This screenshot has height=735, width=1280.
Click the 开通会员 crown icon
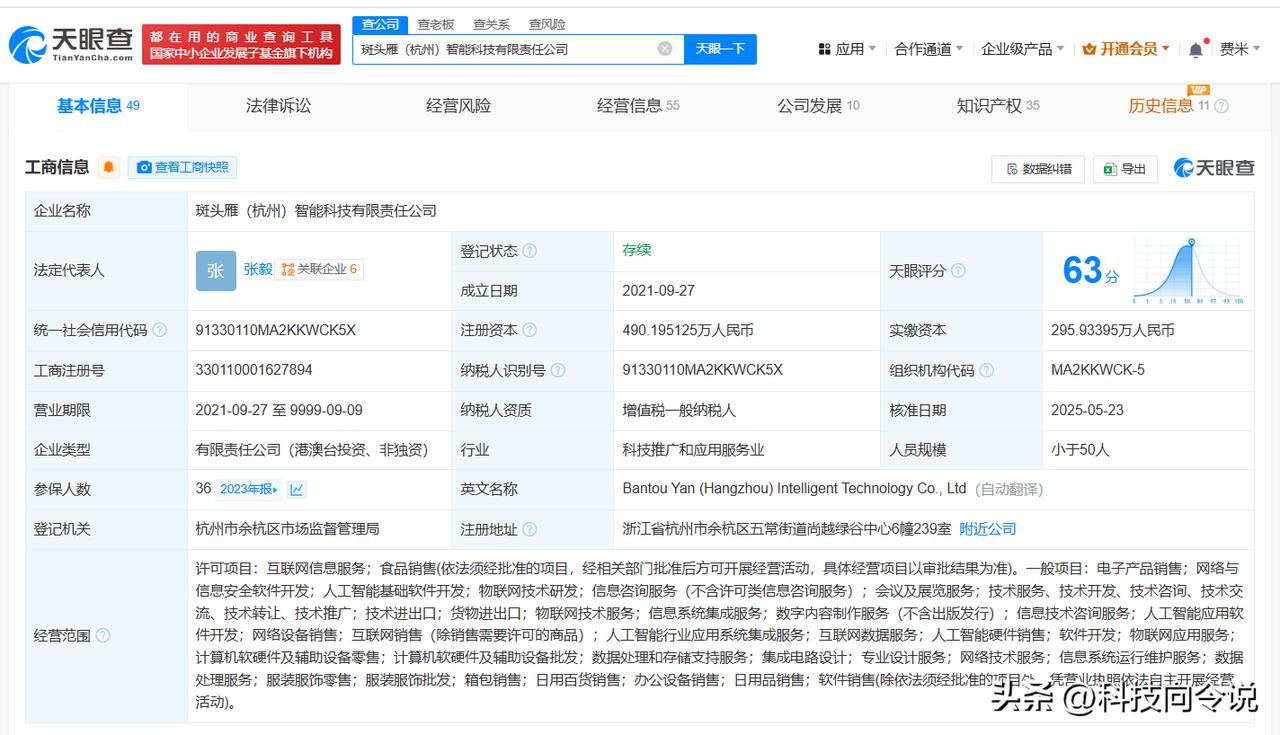click(x=1090, y=49)
